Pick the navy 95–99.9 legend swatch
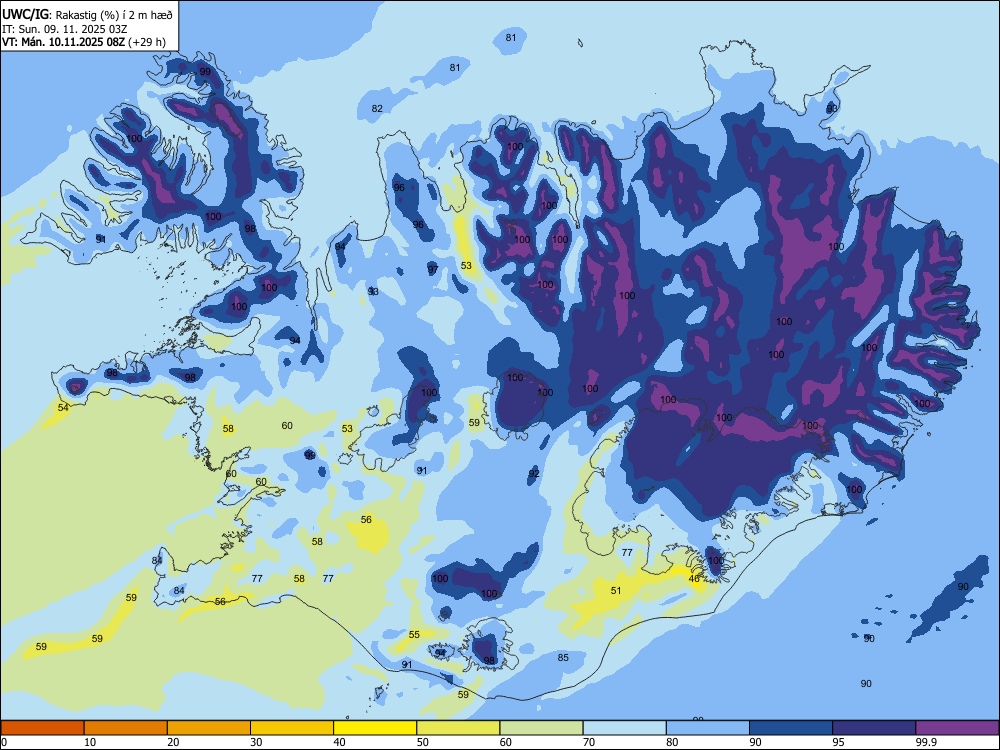1000x750 pixels. pos(874,728)
